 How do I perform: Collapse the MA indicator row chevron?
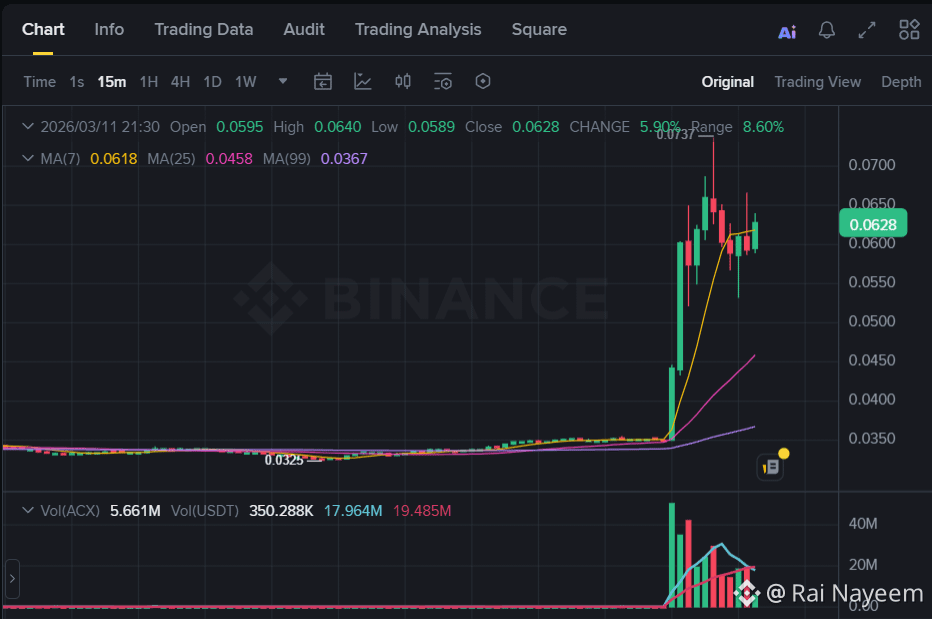pyautogui.click(x=27, y=158)
